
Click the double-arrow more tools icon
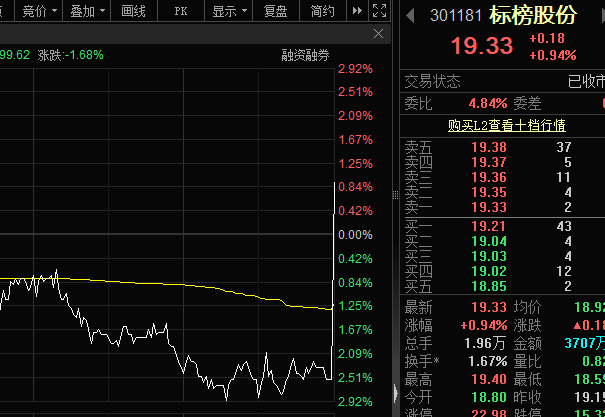click(357, 11)
